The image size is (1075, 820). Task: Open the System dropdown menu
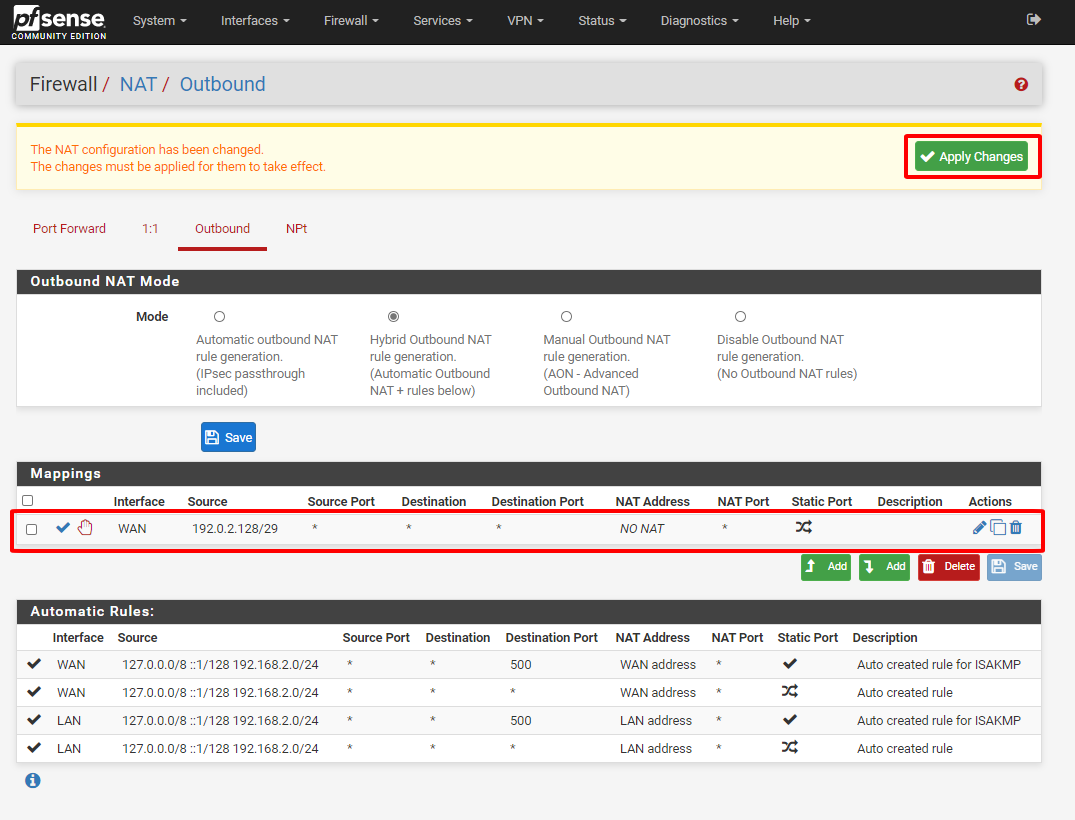[160, 21]
